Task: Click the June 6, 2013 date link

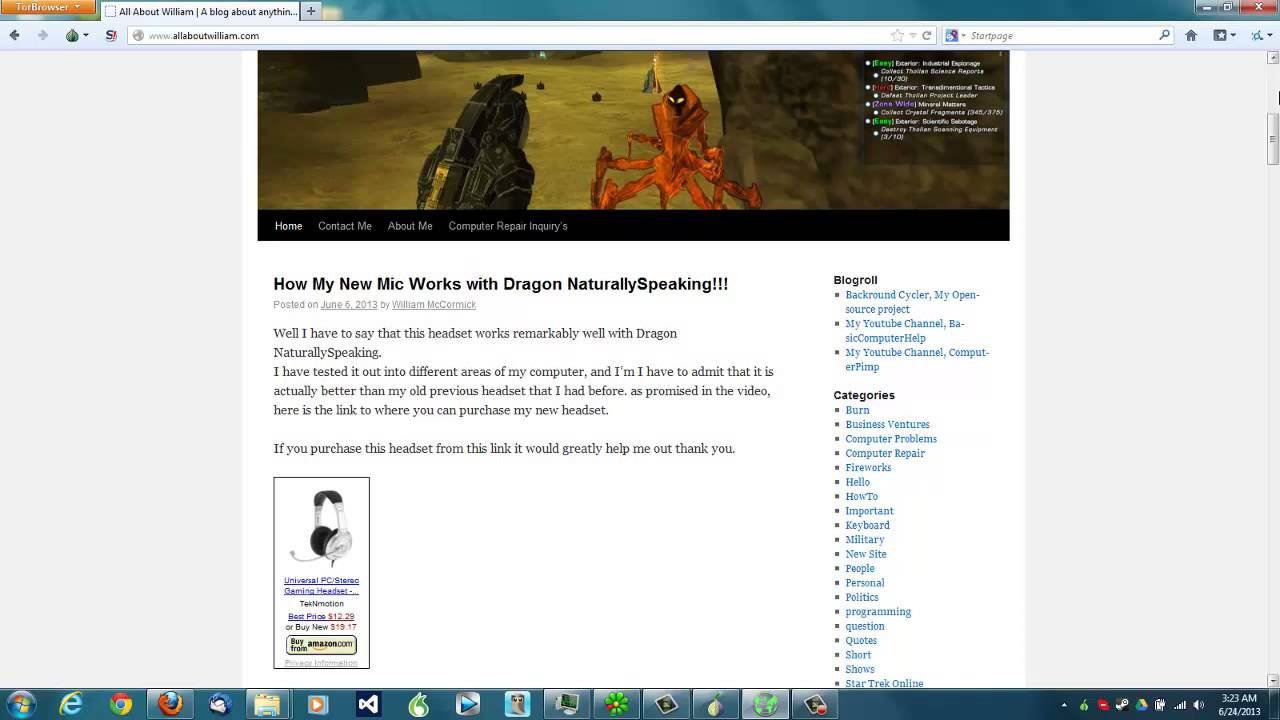Action: point(349,305)
